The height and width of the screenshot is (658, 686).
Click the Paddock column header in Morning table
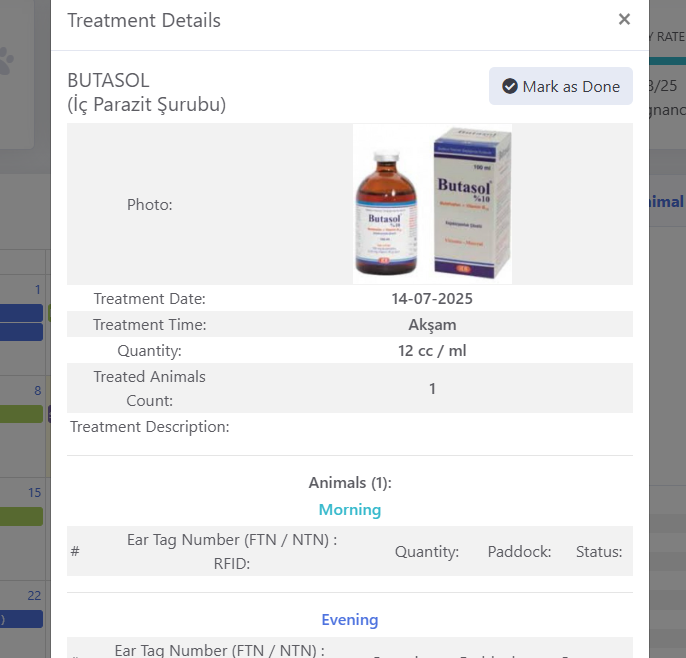pyautogui.click(x=519, y=552)
